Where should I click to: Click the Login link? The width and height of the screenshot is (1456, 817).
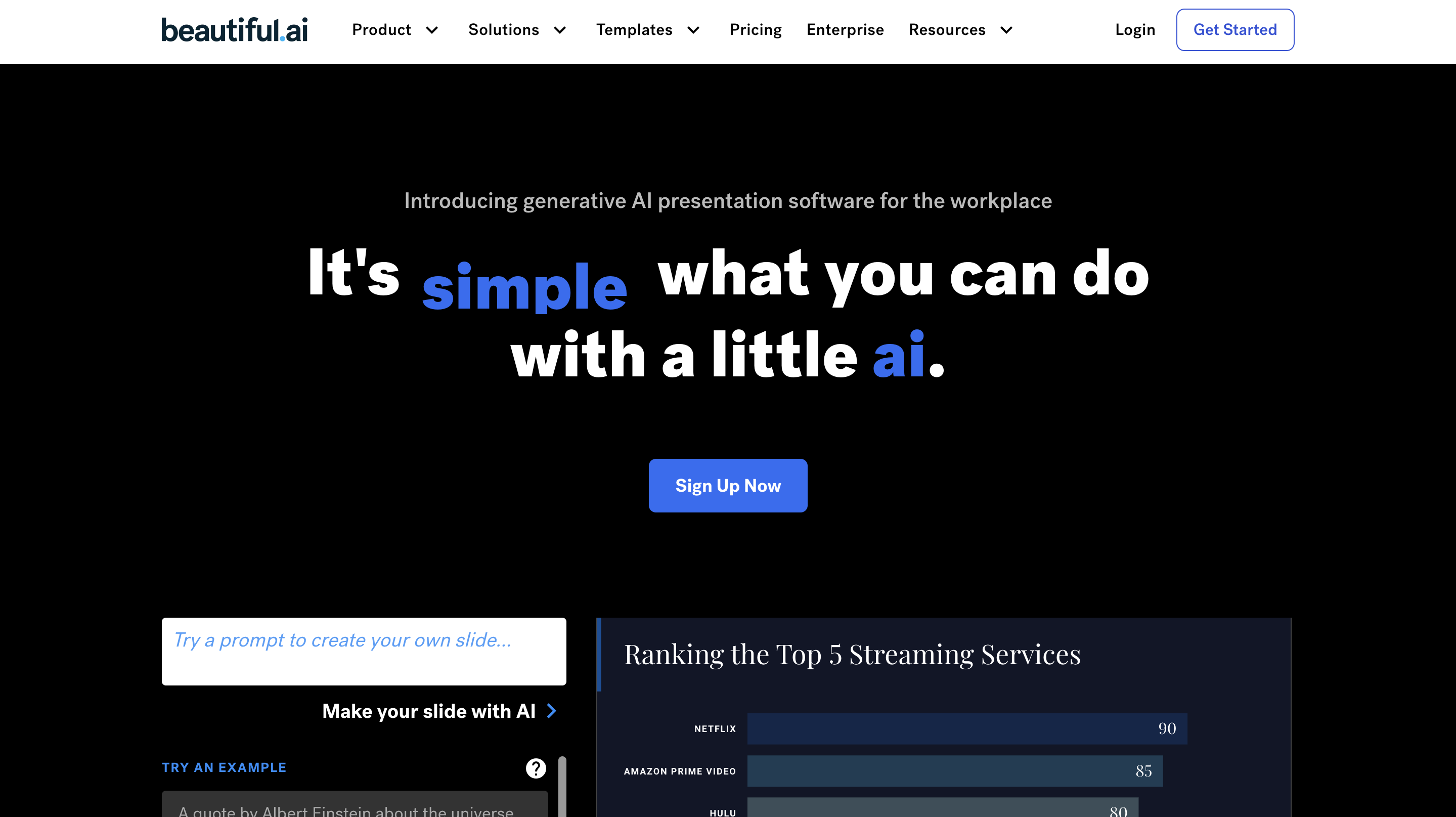click(1135, 29)
